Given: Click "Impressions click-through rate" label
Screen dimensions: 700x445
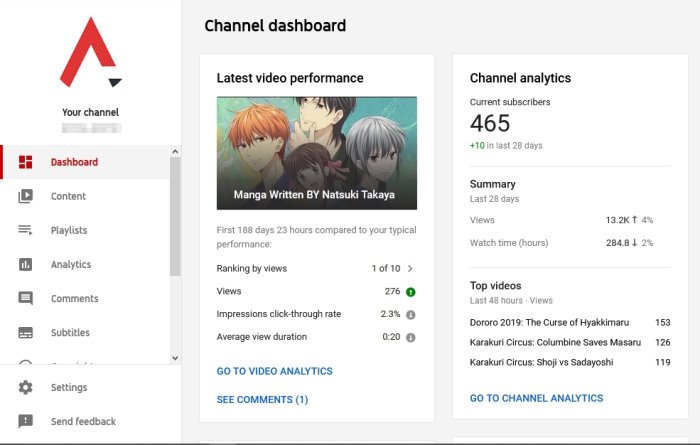Looking at the screenshot, I should coord(279,314).
